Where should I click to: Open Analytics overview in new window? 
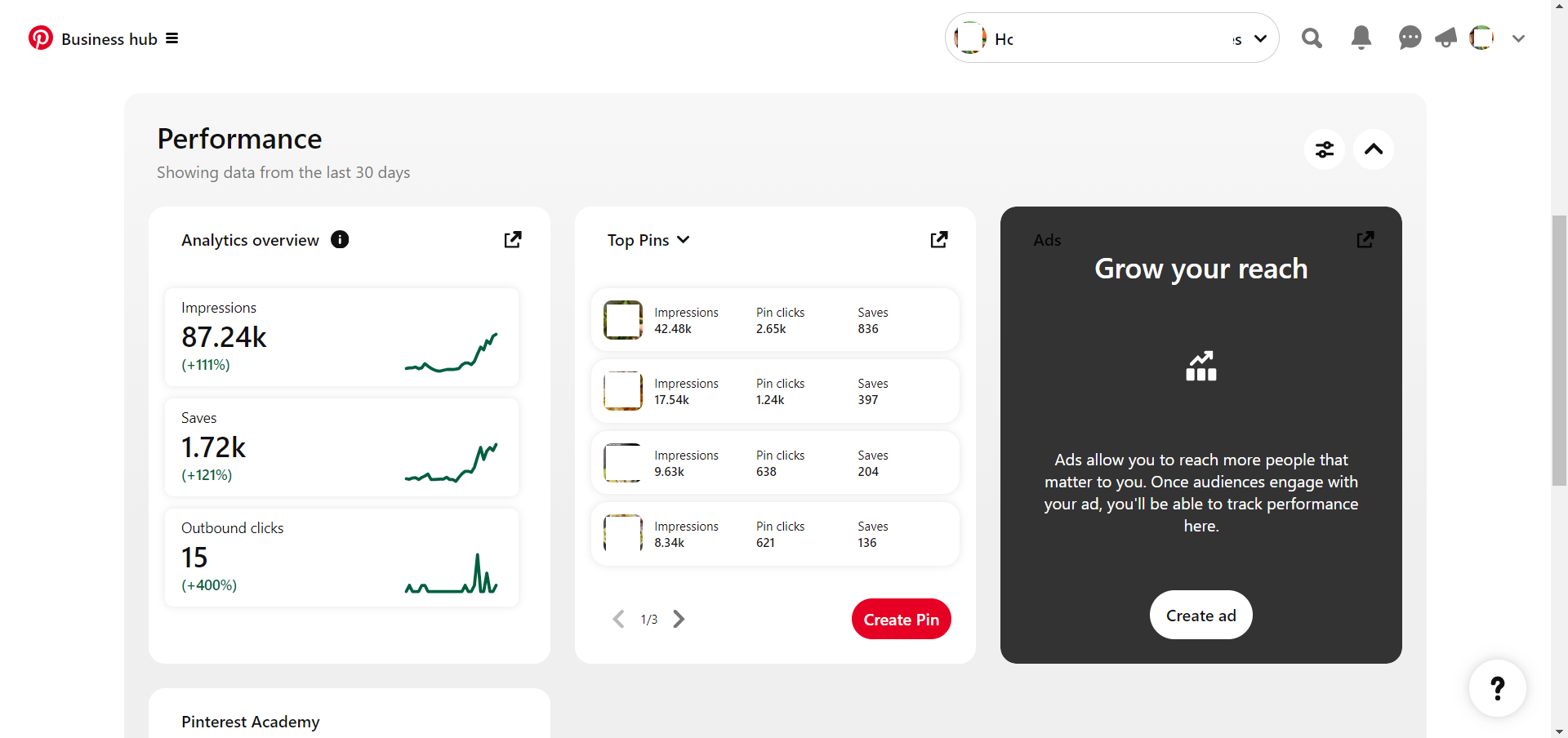(x=513, y=239)
